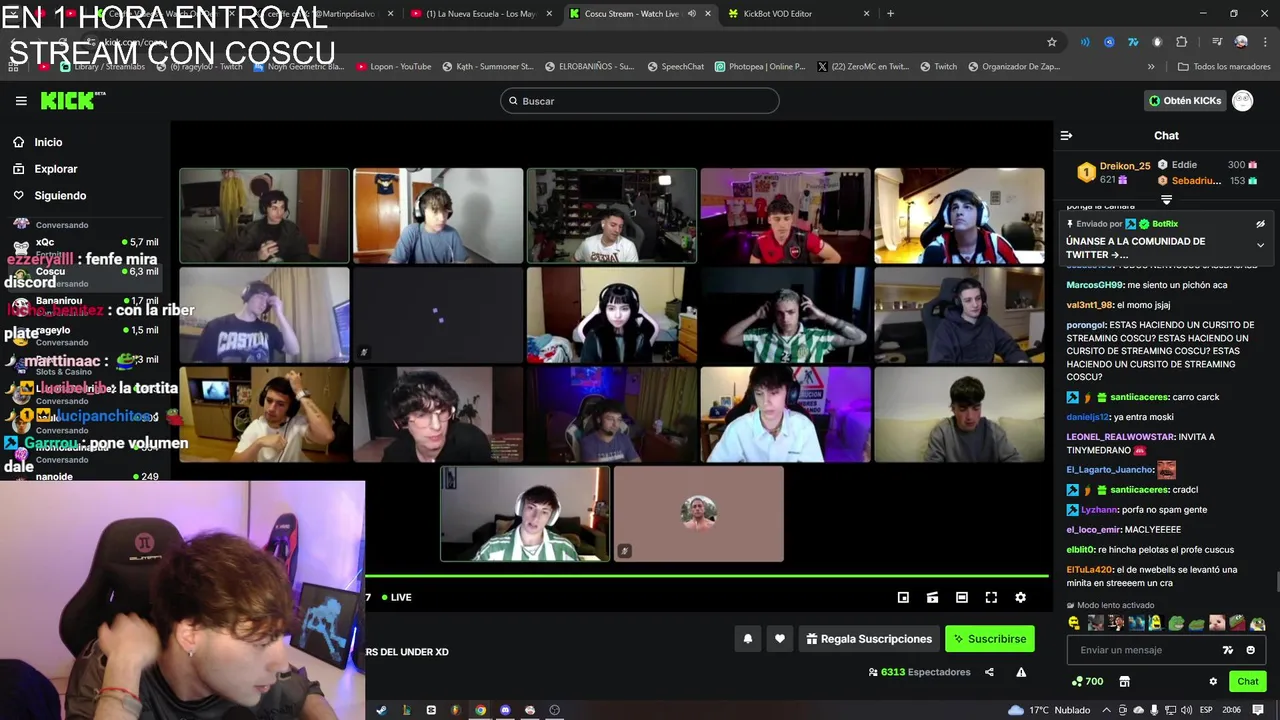1280x720 pixels.
Task: Click the Obtén KICKs button
Action: [1185, 101]
